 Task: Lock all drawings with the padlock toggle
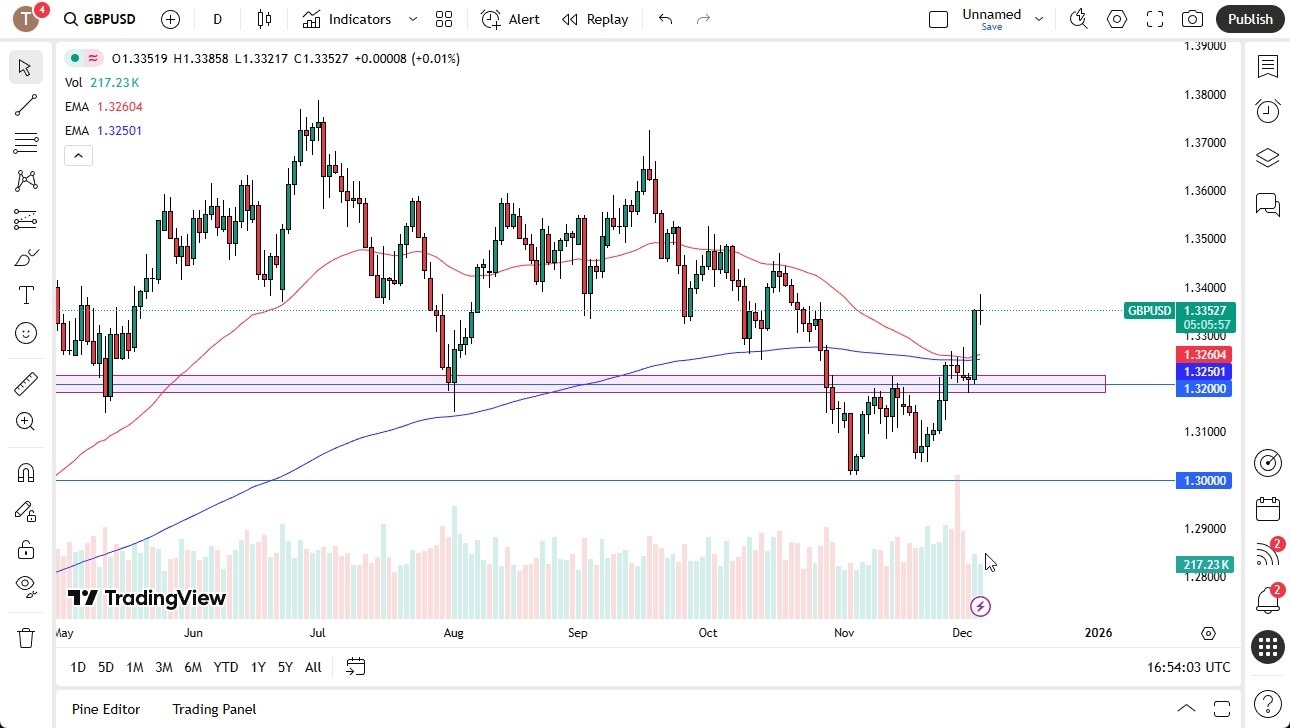pos(26,549)
